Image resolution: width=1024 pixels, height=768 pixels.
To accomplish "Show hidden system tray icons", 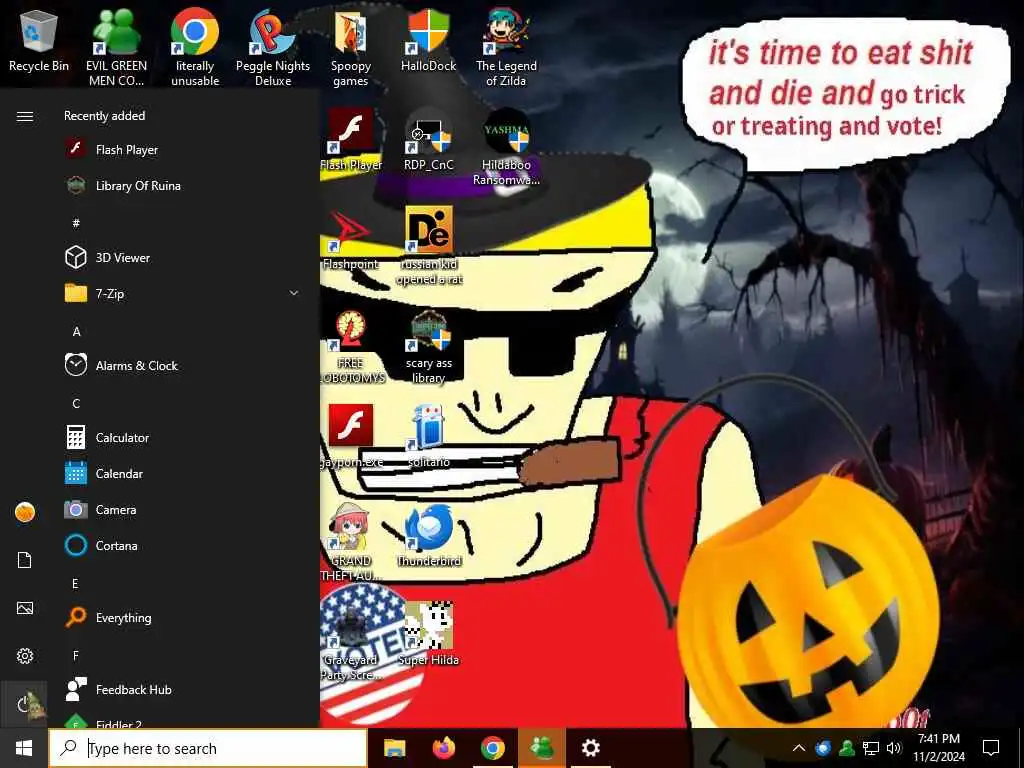I will click(x=799, y=748).
